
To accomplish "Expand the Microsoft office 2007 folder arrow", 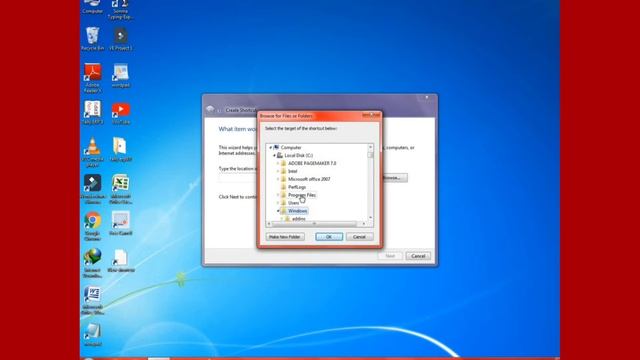I will click(278, 179).
